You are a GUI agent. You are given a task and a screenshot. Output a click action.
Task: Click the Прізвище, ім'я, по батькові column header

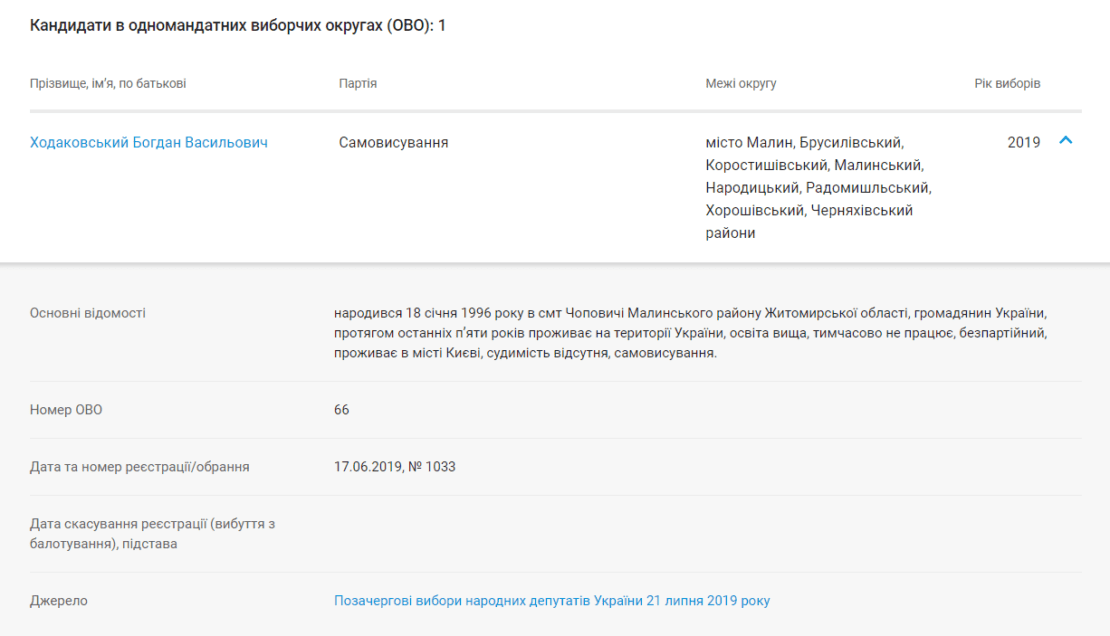(x=108, y=84)
